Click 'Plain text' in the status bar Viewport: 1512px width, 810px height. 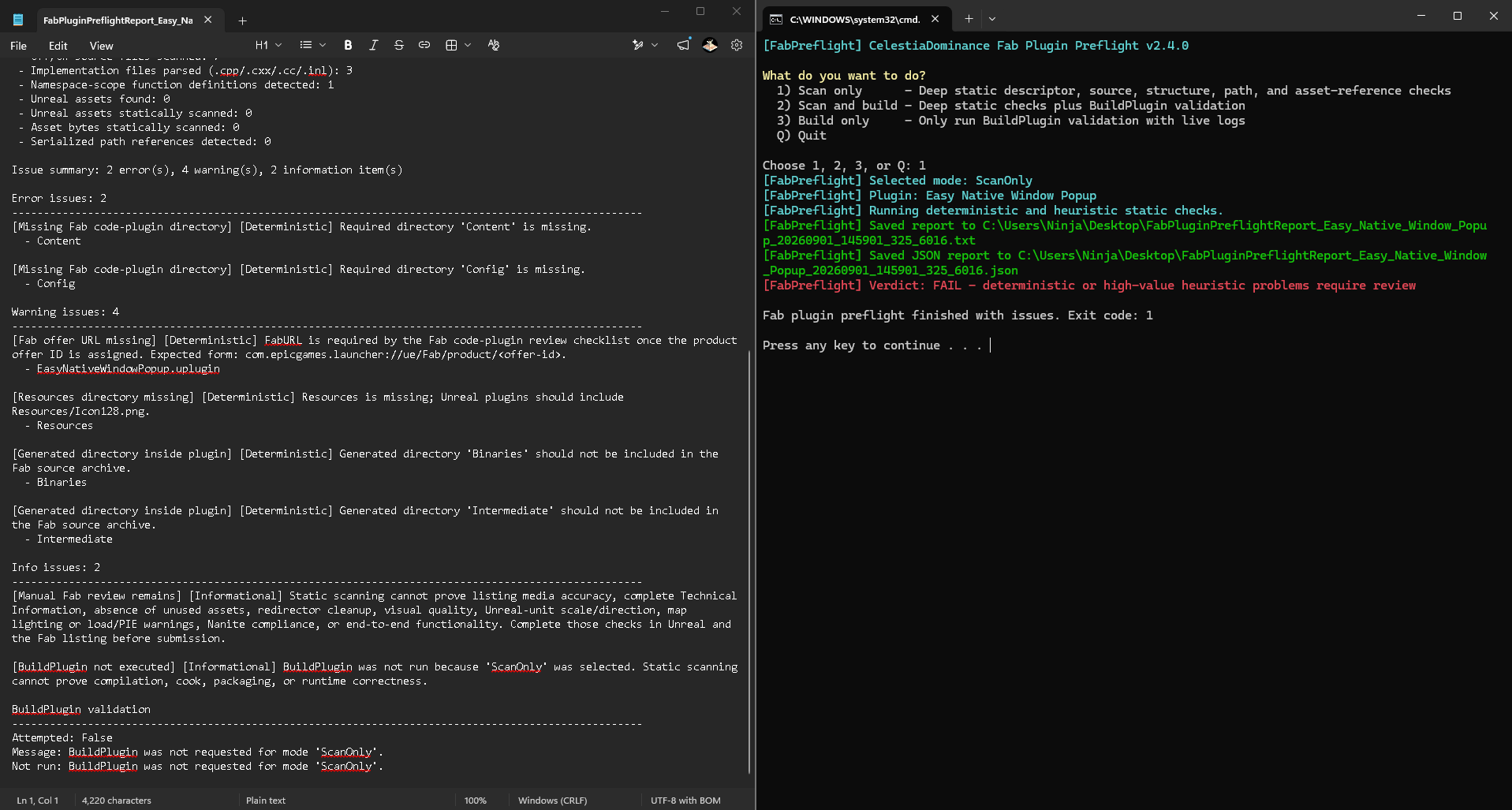[266, 800]
